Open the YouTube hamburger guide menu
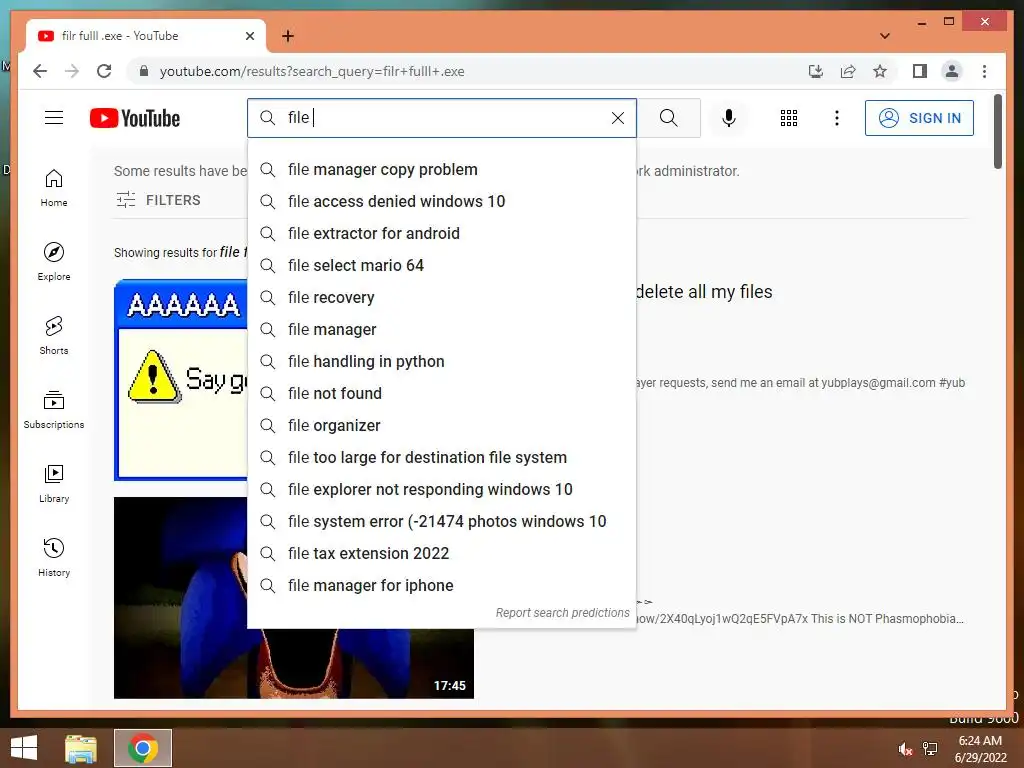This screenshot has height=768, width=1024. 54,118
